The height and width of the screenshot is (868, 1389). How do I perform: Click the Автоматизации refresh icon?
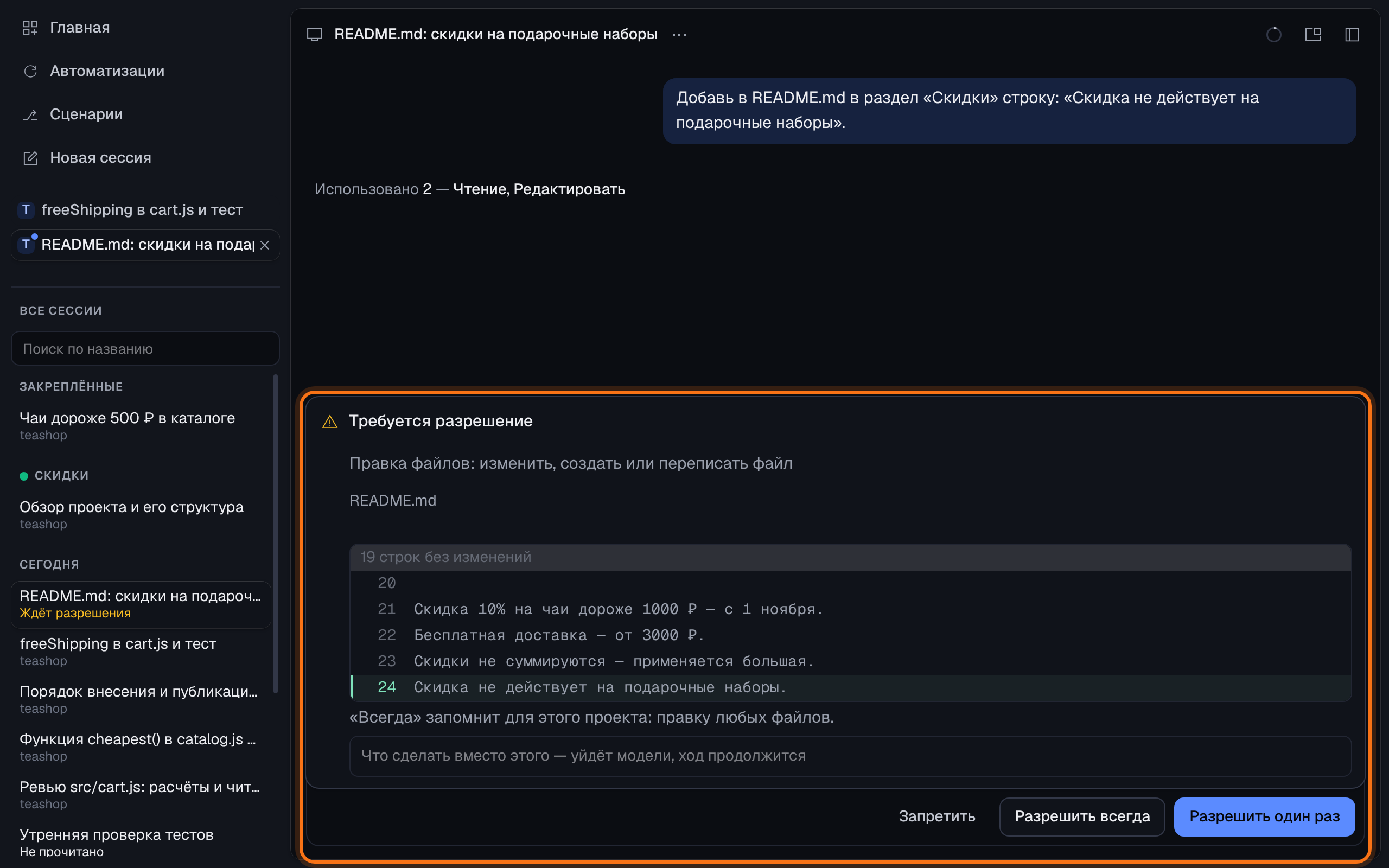click(x=30, y=71)
